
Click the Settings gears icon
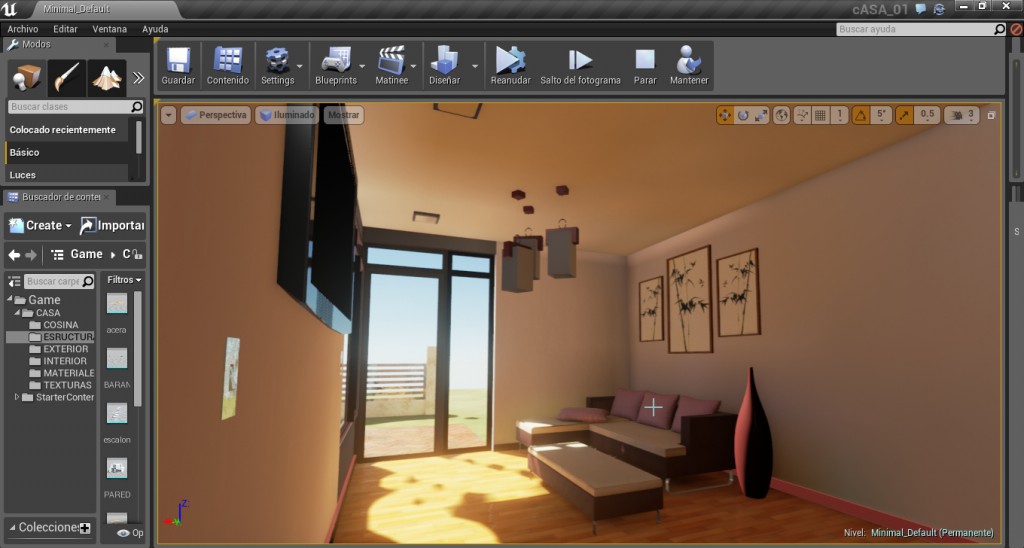(278, 65)
